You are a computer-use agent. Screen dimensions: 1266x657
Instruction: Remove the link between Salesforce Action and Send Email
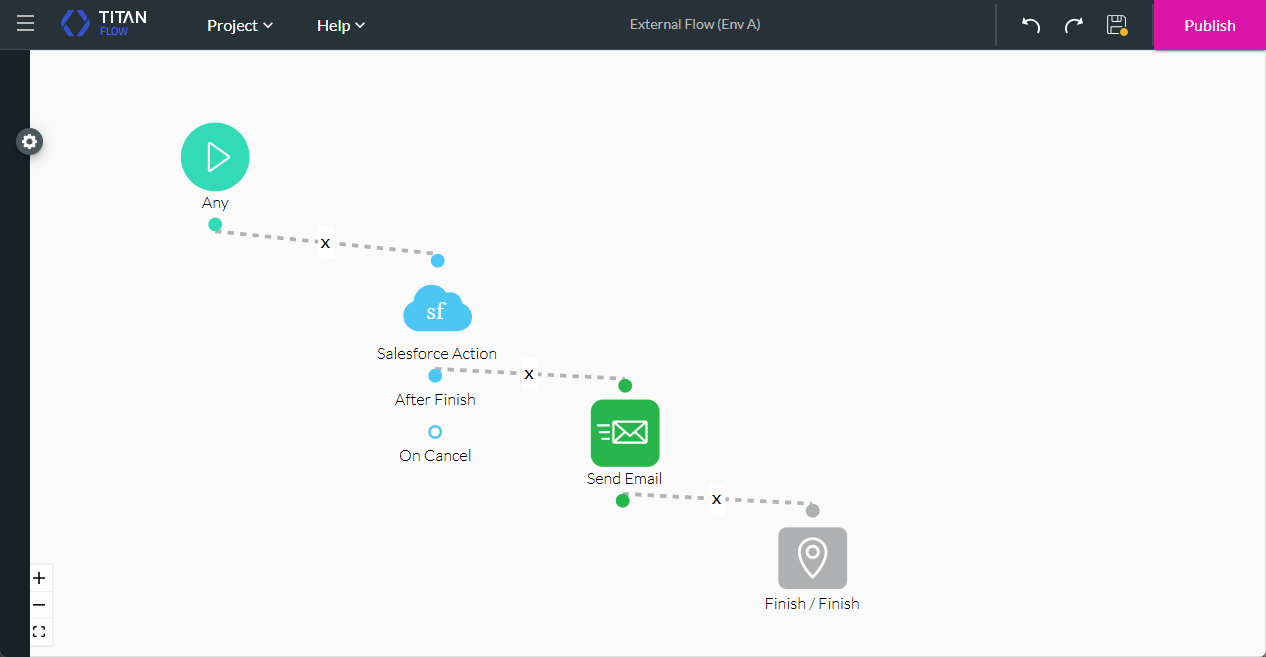pos(529,373)
